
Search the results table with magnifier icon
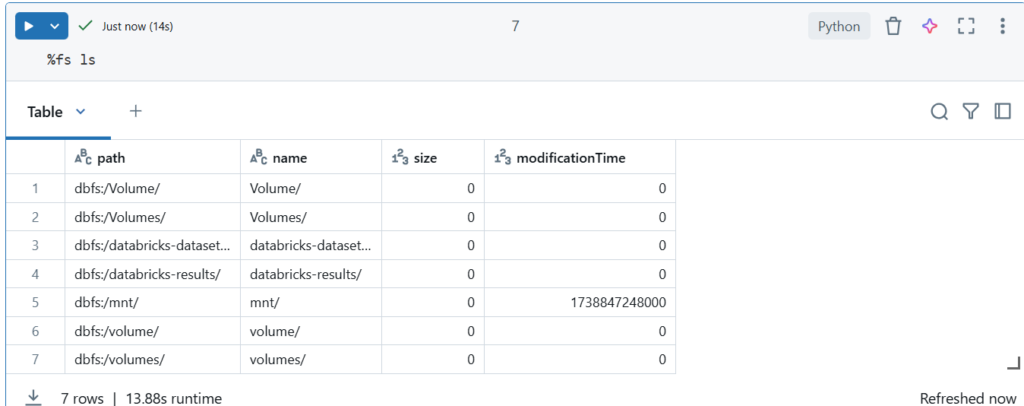coord(939,112)
